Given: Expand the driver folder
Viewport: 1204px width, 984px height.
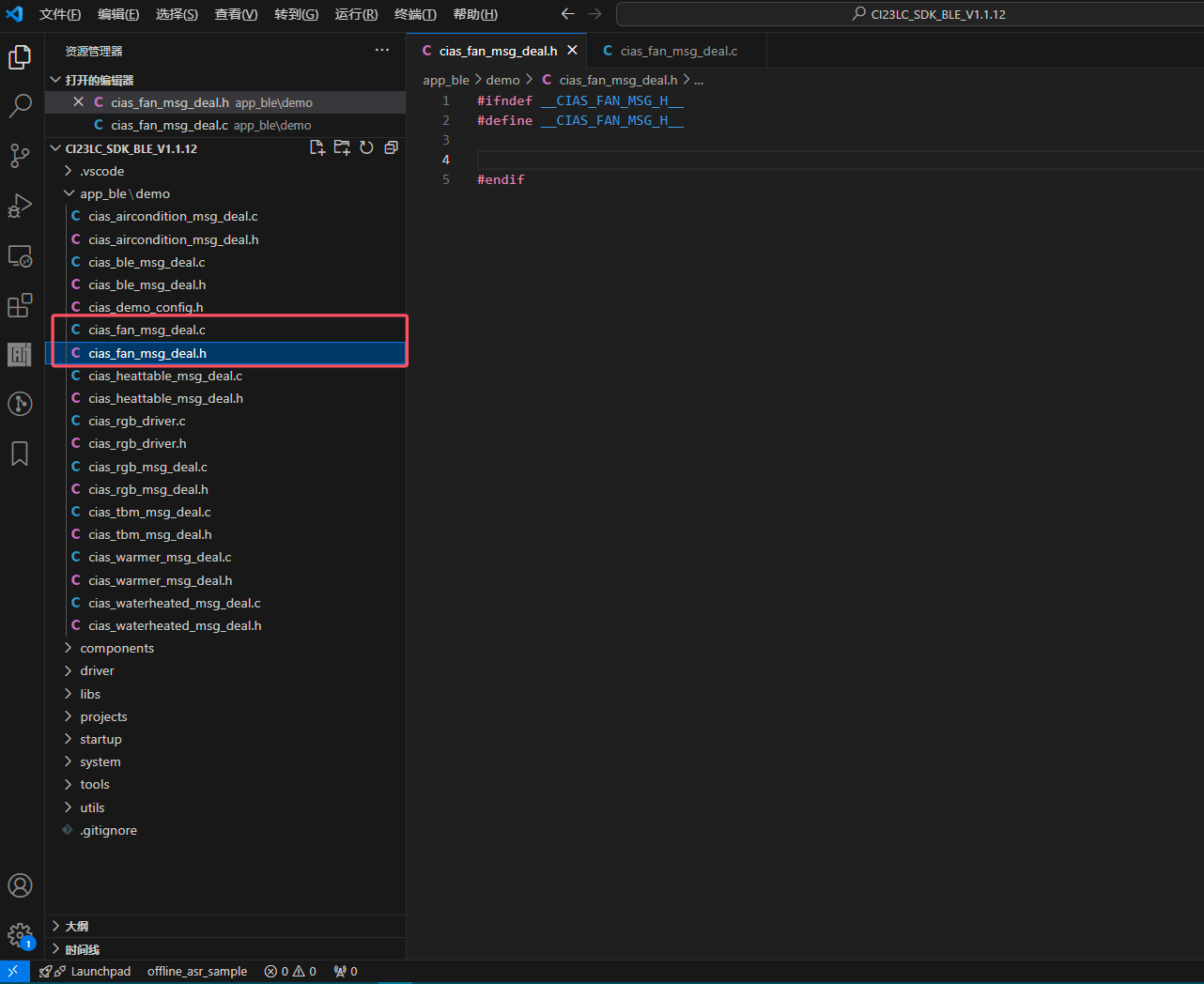Looking at the screenshot, I should [69, 670].
